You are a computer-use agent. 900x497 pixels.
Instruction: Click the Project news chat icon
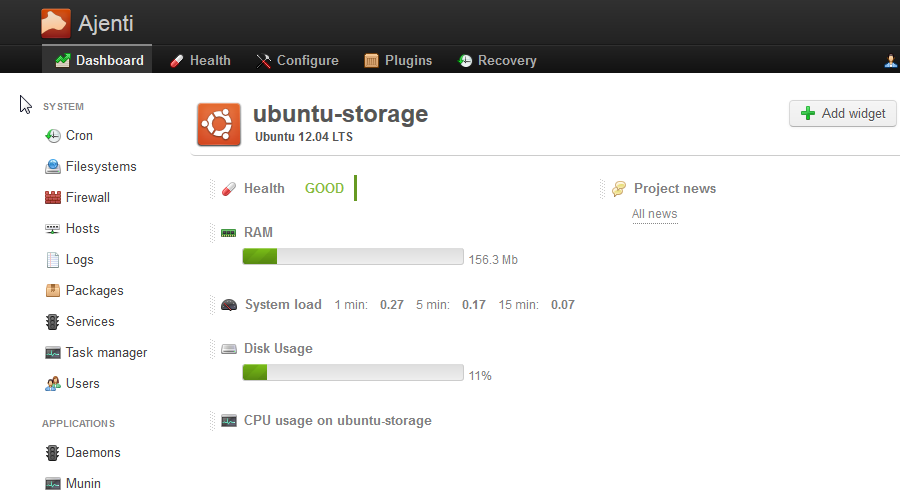619,189
